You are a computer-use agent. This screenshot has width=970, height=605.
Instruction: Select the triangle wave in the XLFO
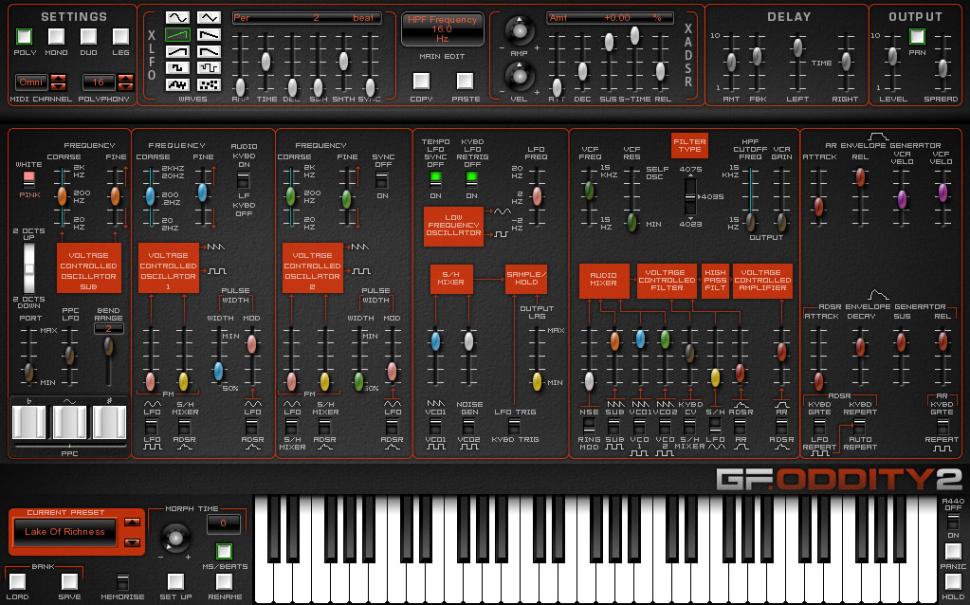click(209, 17)
